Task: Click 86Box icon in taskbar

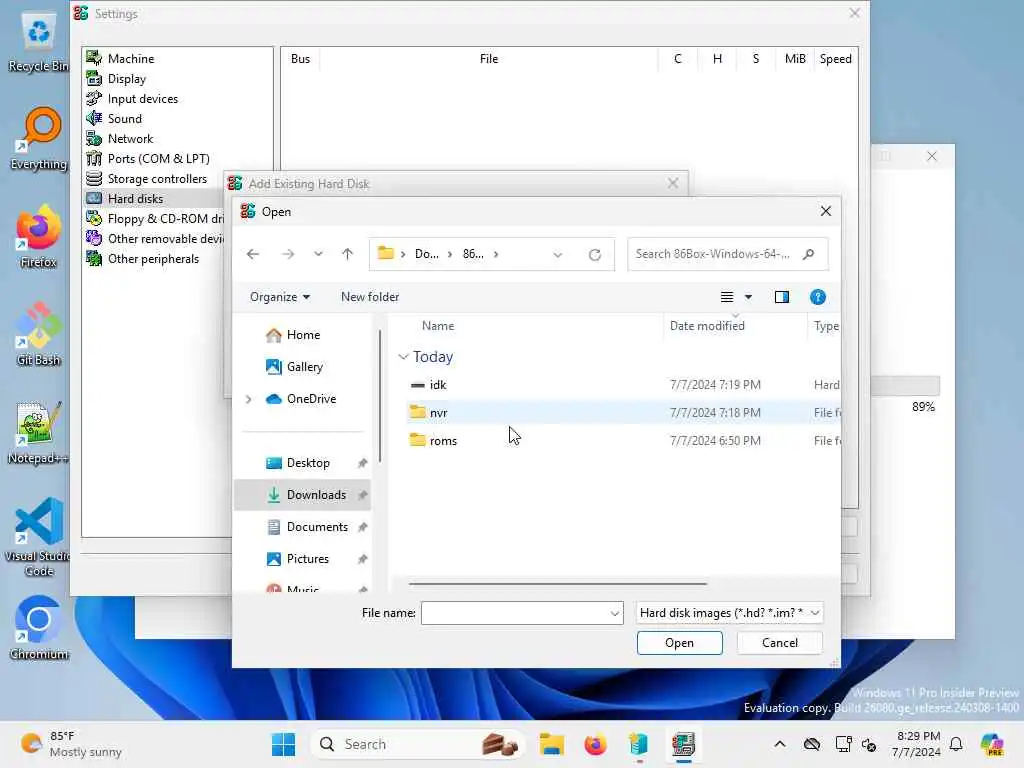Action: pos(683,744)
